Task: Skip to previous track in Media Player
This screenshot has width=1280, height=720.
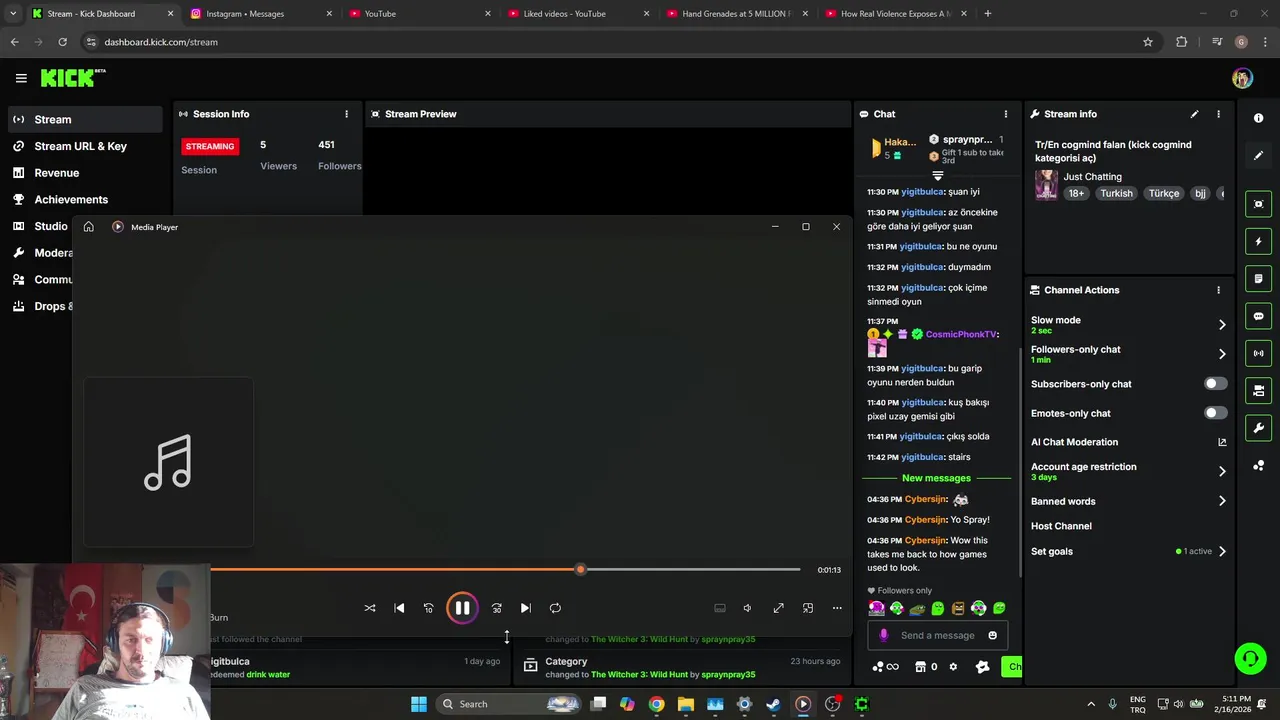Action: (399, 608)
